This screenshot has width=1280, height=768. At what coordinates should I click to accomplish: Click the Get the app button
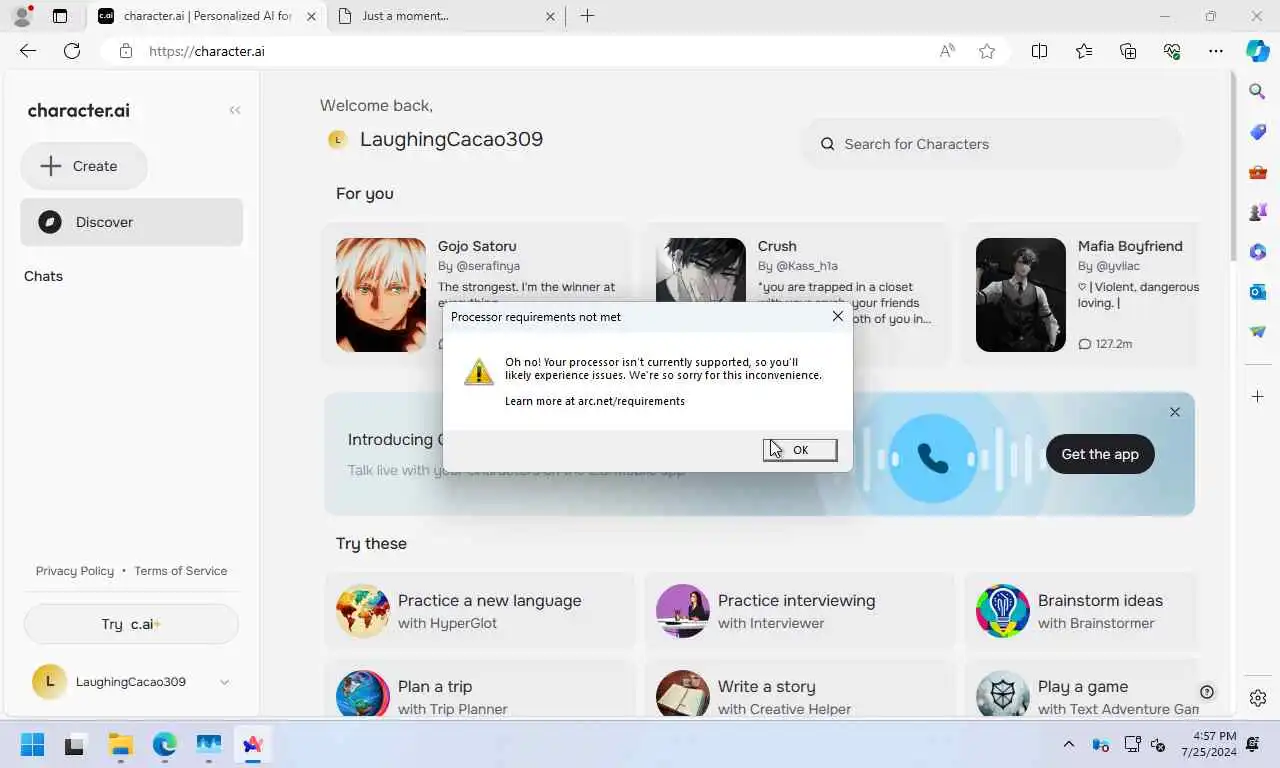(1100, 454)
